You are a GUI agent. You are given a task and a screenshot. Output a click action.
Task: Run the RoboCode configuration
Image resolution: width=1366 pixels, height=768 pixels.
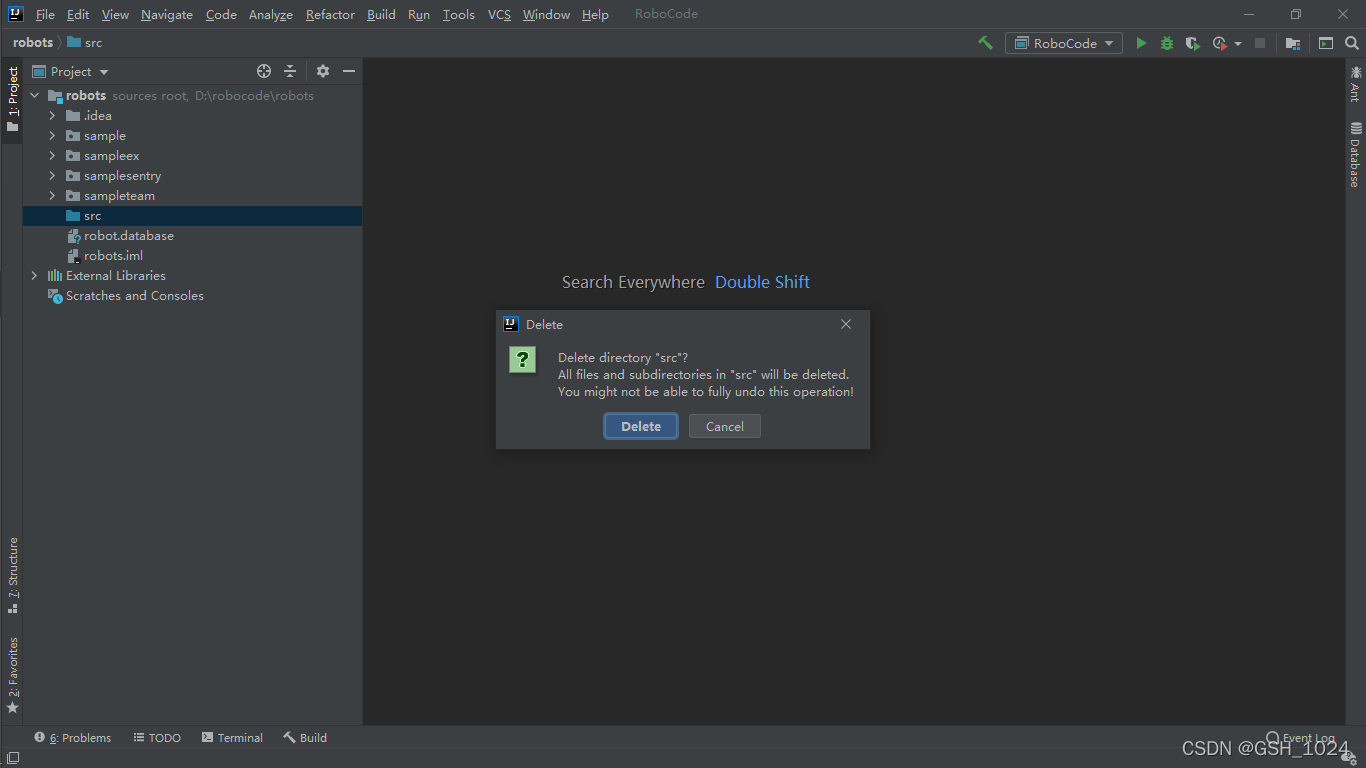(x=1141, y=43)
